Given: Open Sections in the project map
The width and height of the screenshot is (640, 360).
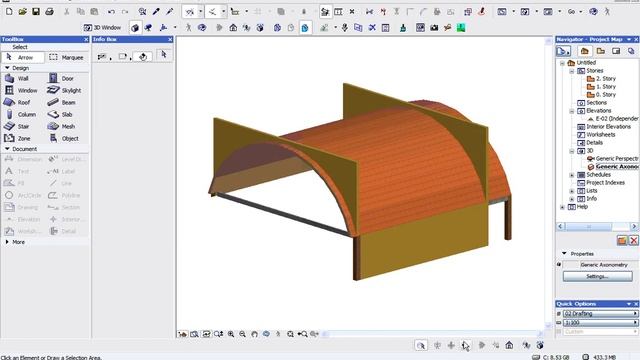Looking at the screenshot, I should coord(592,102).
